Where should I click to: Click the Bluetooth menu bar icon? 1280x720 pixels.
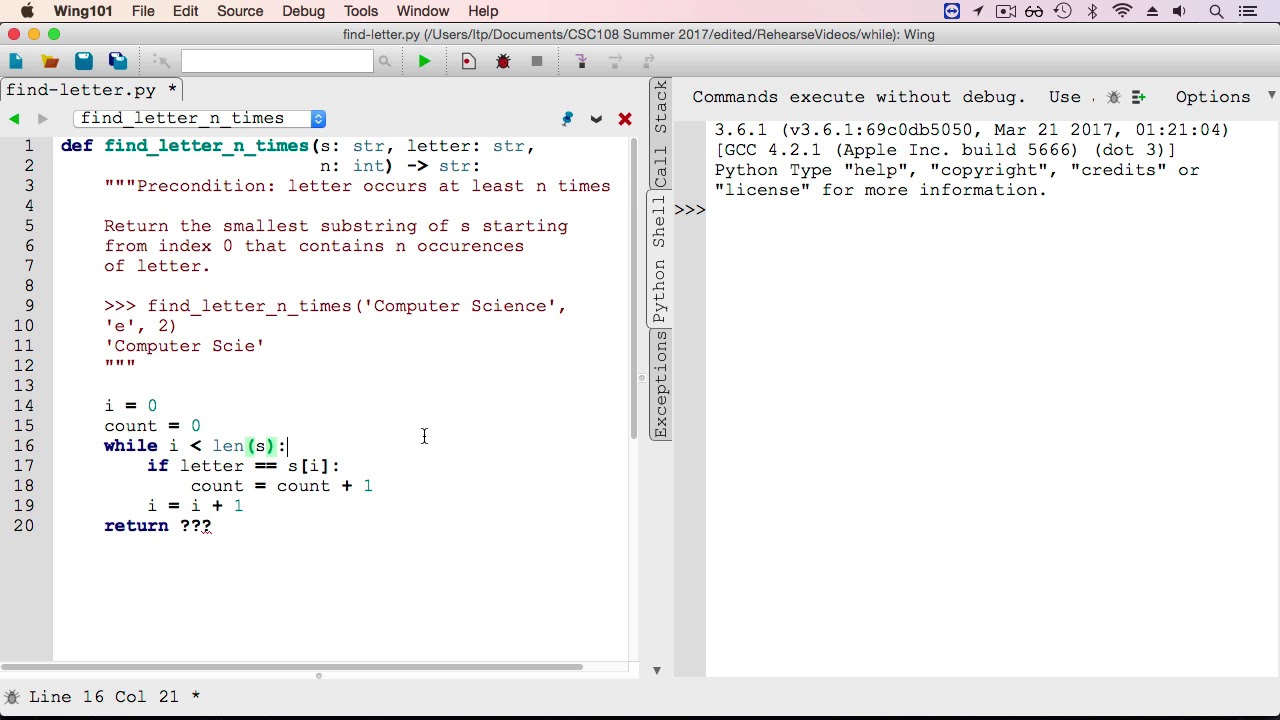1093,11
